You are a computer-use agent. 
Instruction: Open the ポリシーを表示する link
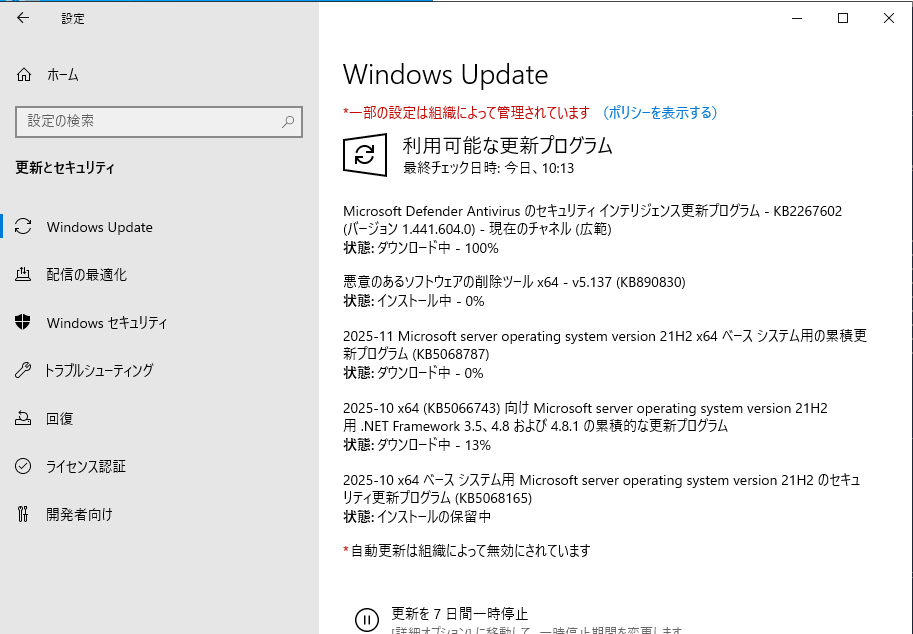[x=660, y=113]
